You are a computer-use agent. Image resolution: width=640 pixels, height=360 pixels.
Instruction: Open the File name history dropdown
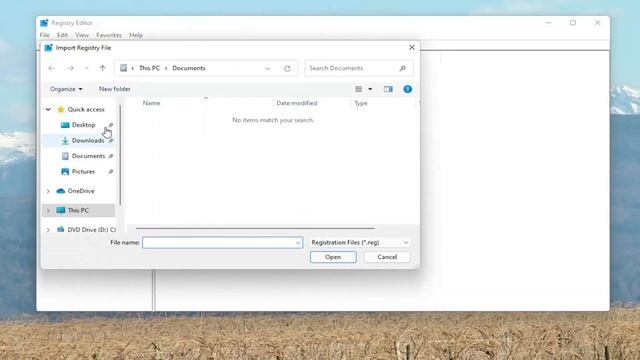(298, 243)
